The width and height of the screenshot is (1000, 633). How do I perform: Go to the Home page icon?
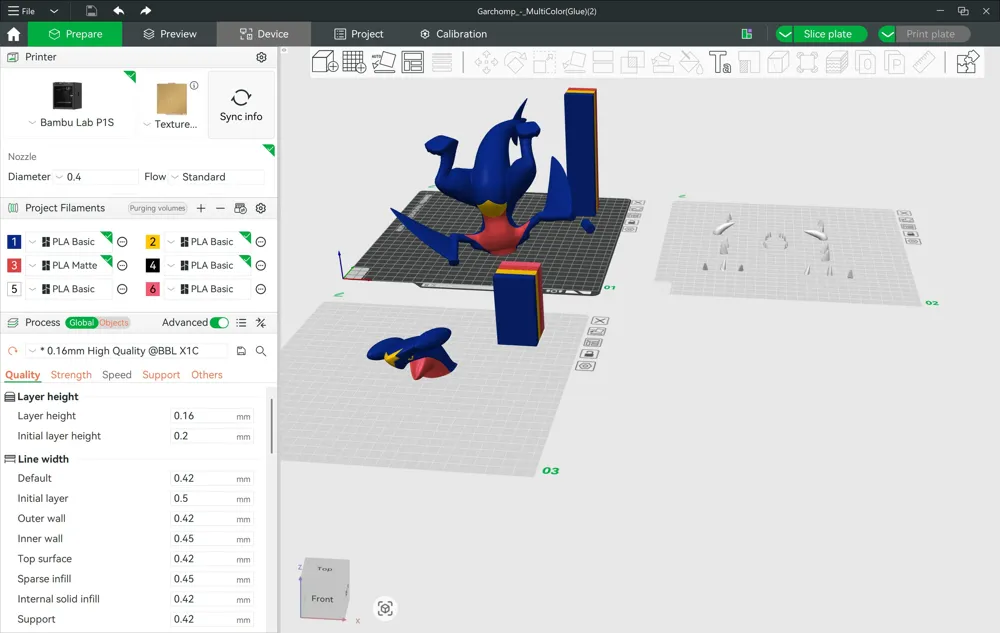point(13,34)
